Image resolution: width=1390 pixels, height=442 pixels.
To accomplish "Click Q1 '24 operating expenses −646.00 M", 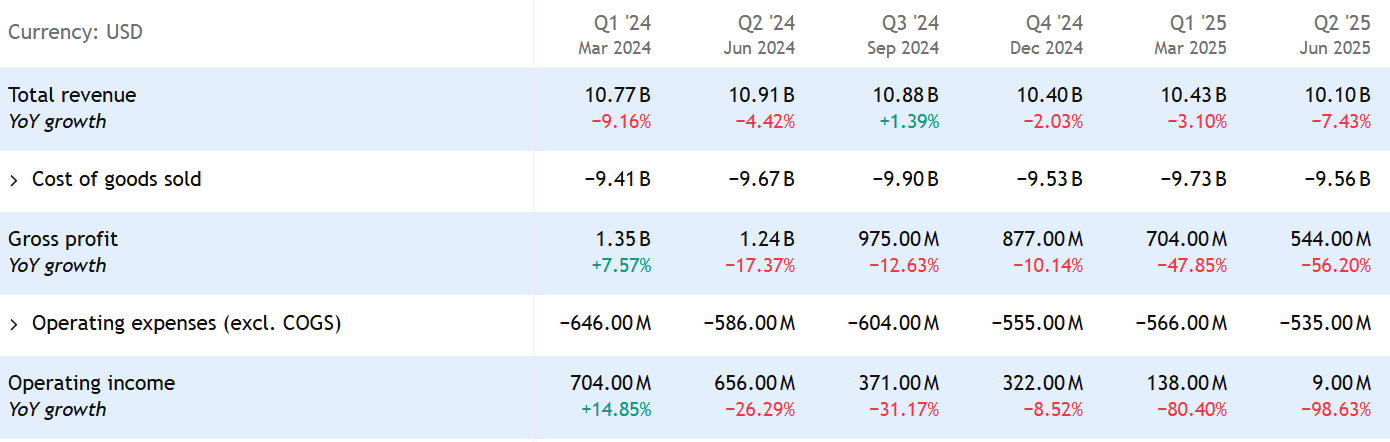I will 606,324.
